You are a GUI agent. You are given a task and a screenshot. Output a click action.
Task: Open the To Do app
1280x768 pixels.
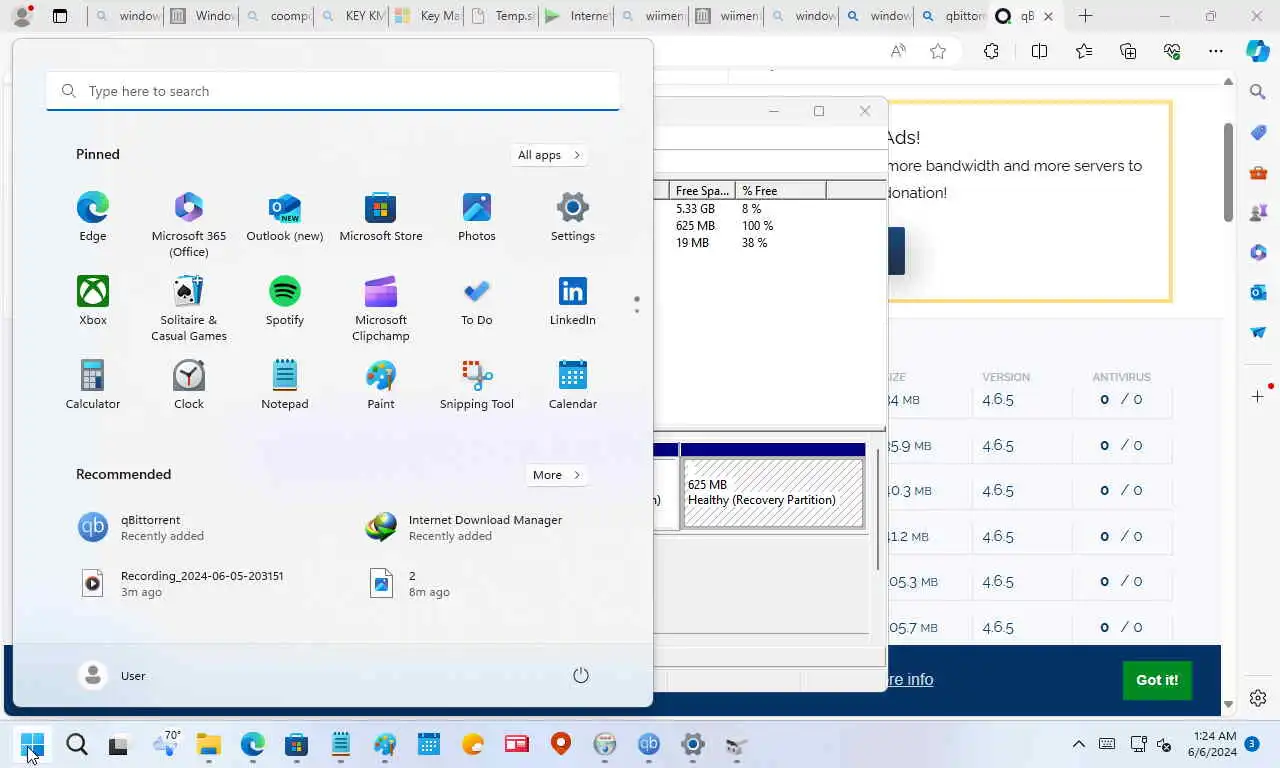pos(477,301)
